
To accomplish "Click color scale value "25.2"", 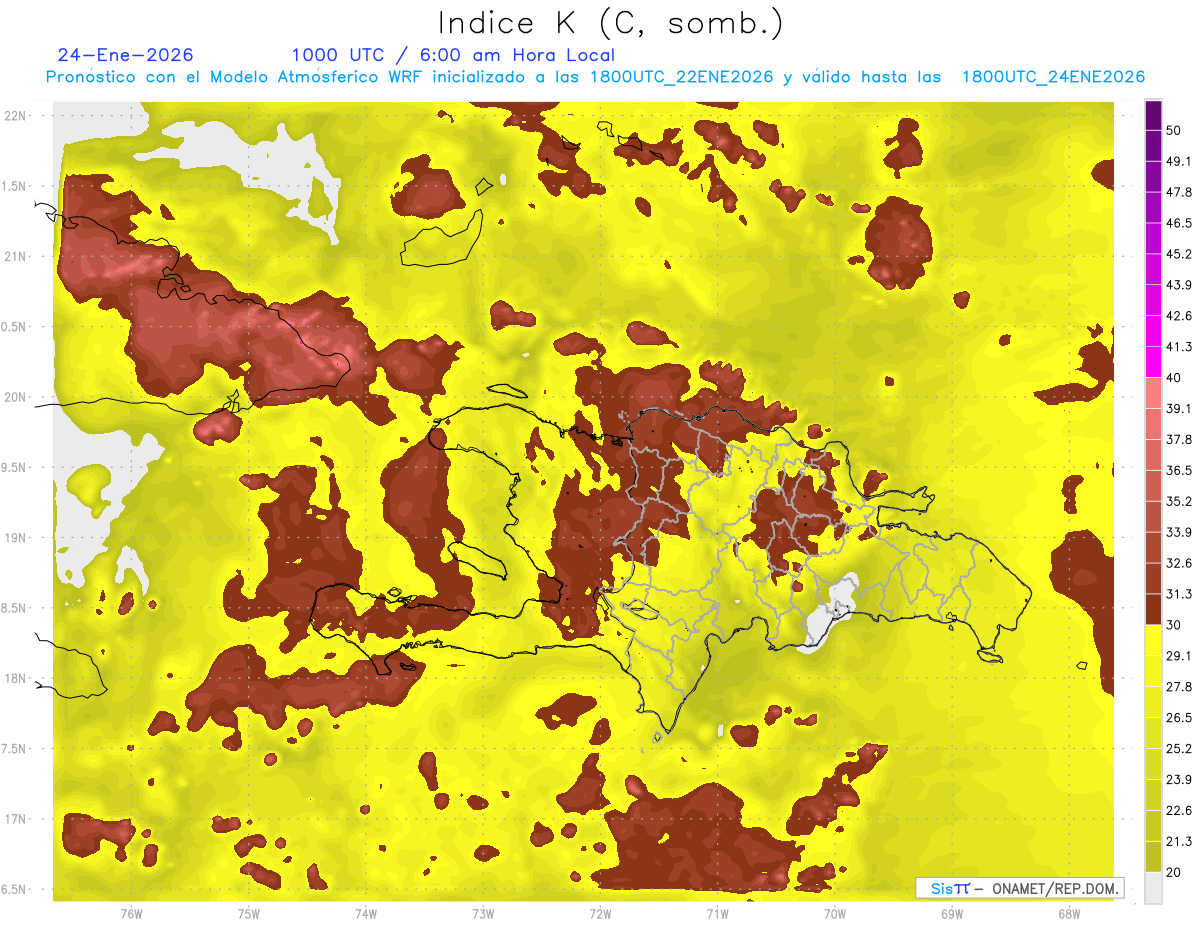I will point(1178,749).
